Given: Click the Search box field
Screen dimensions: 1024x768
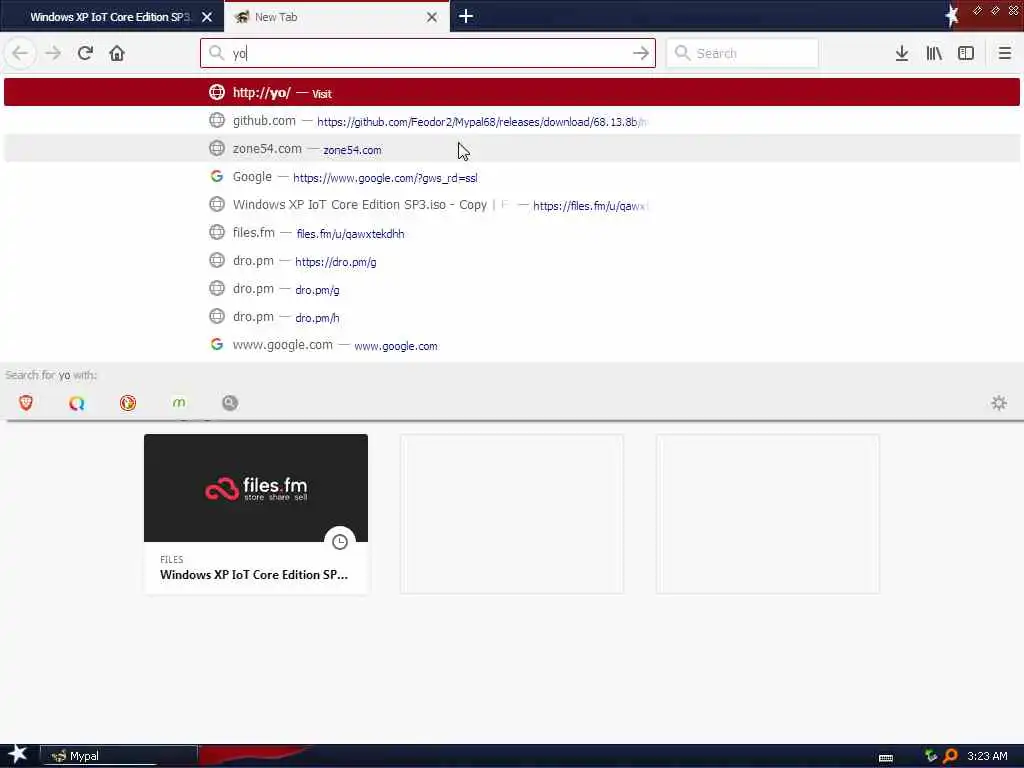Looking at the screenshot, I should coord(742,53).
